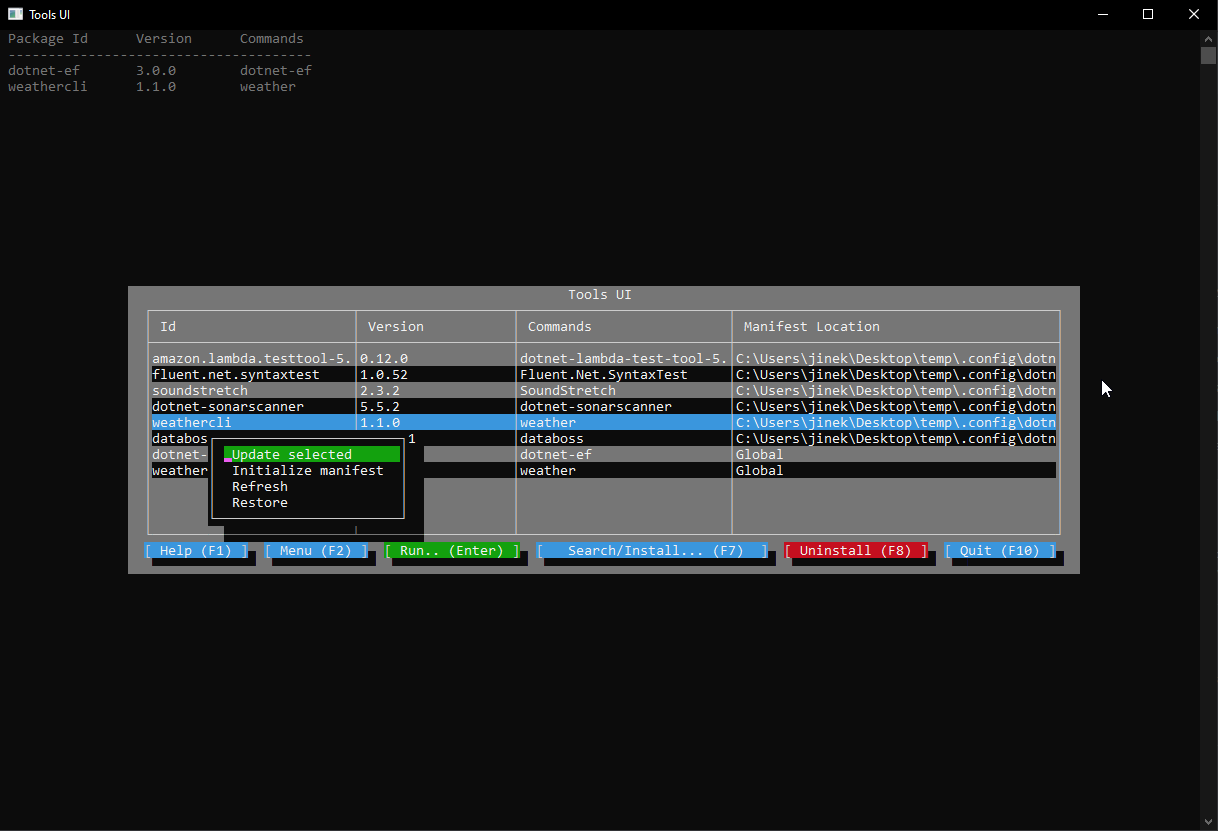Image resolution: width=1218 pixels, height=831 pixels.
Task: Select 'Restore' from the popup menu
Action: (260, 502)
